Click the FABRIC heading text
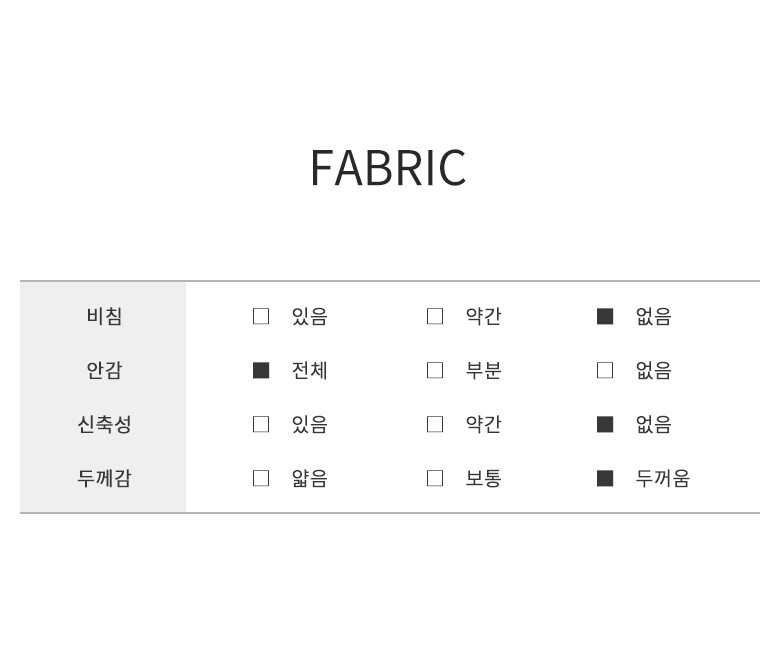 pyautogui.click(x=388, y=168)
